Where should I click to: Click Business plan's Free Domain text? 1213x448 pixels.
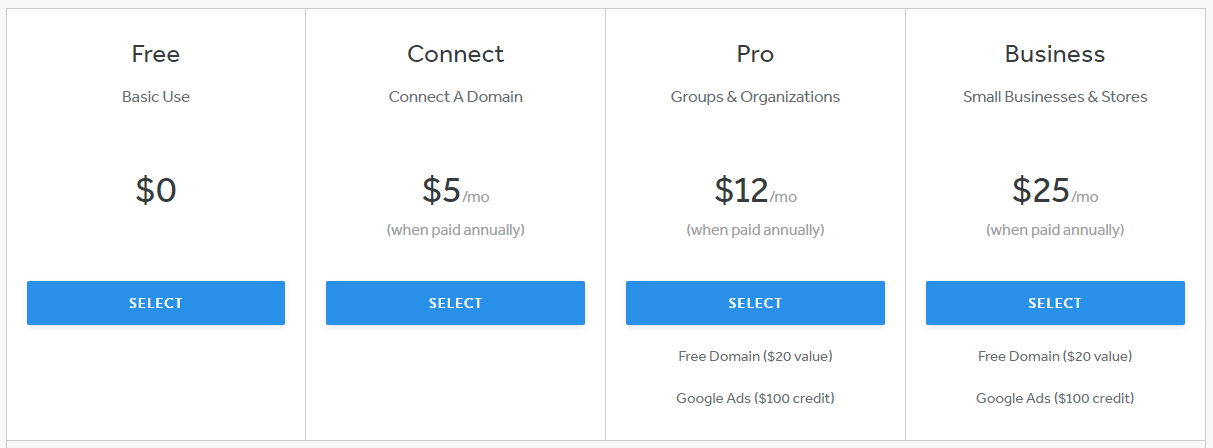1055,356
